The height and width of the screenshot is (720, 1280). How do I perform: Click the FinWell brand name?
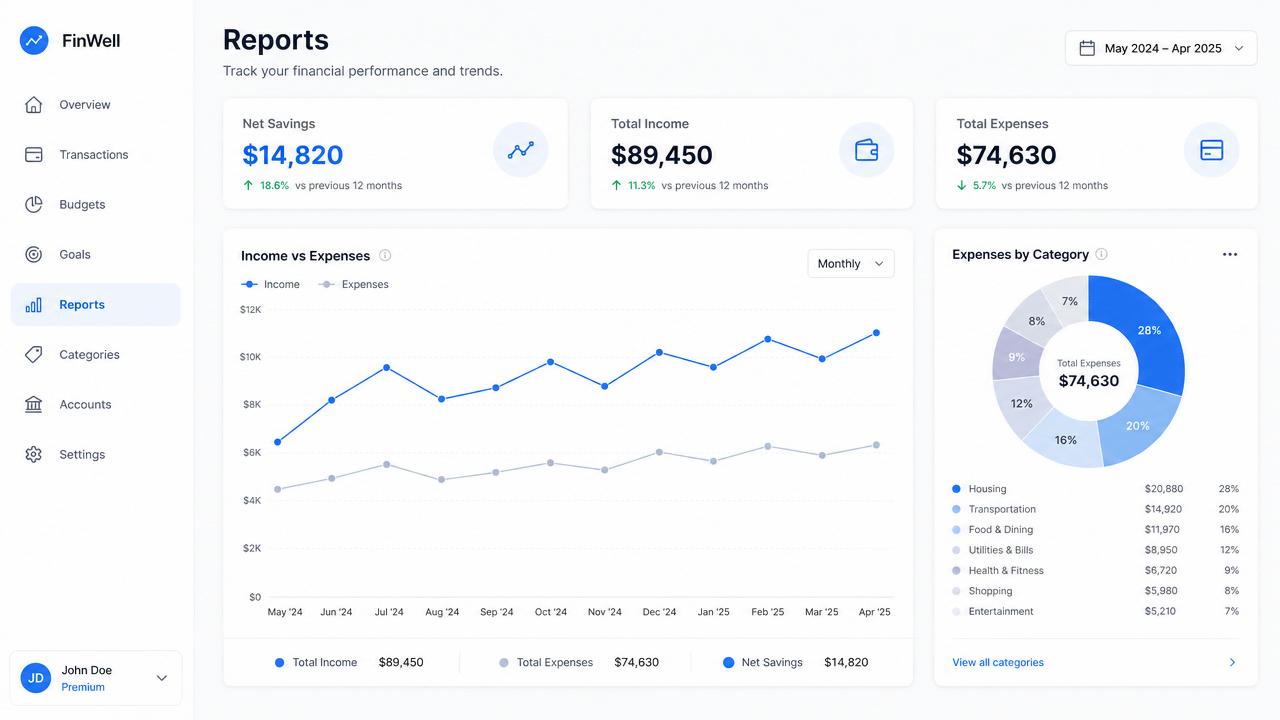pos(91,41)
